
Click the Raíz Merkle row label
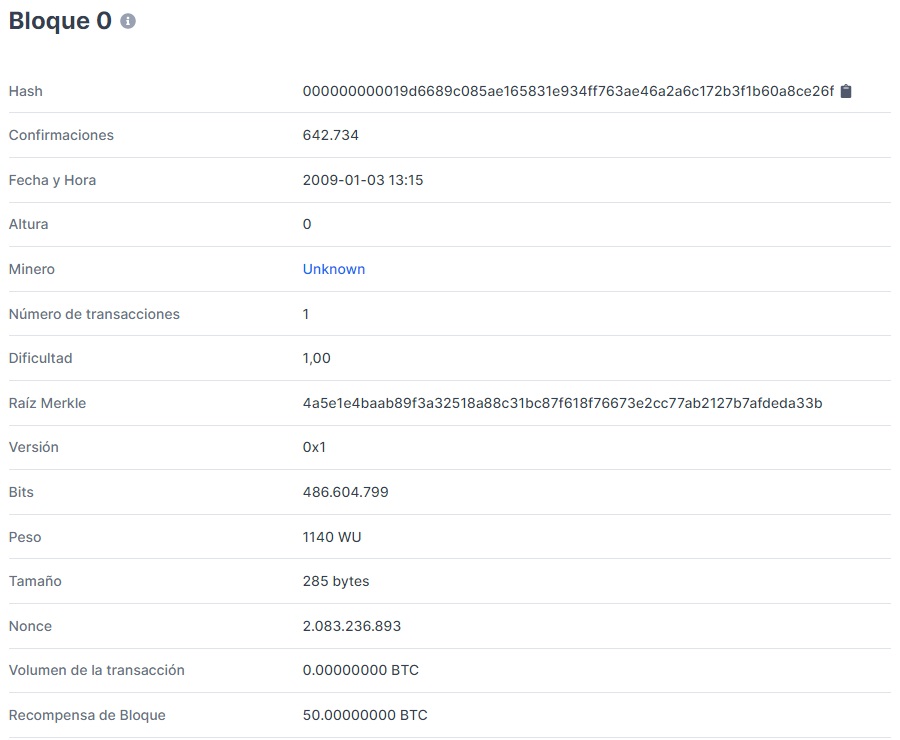tap(47, 403)
